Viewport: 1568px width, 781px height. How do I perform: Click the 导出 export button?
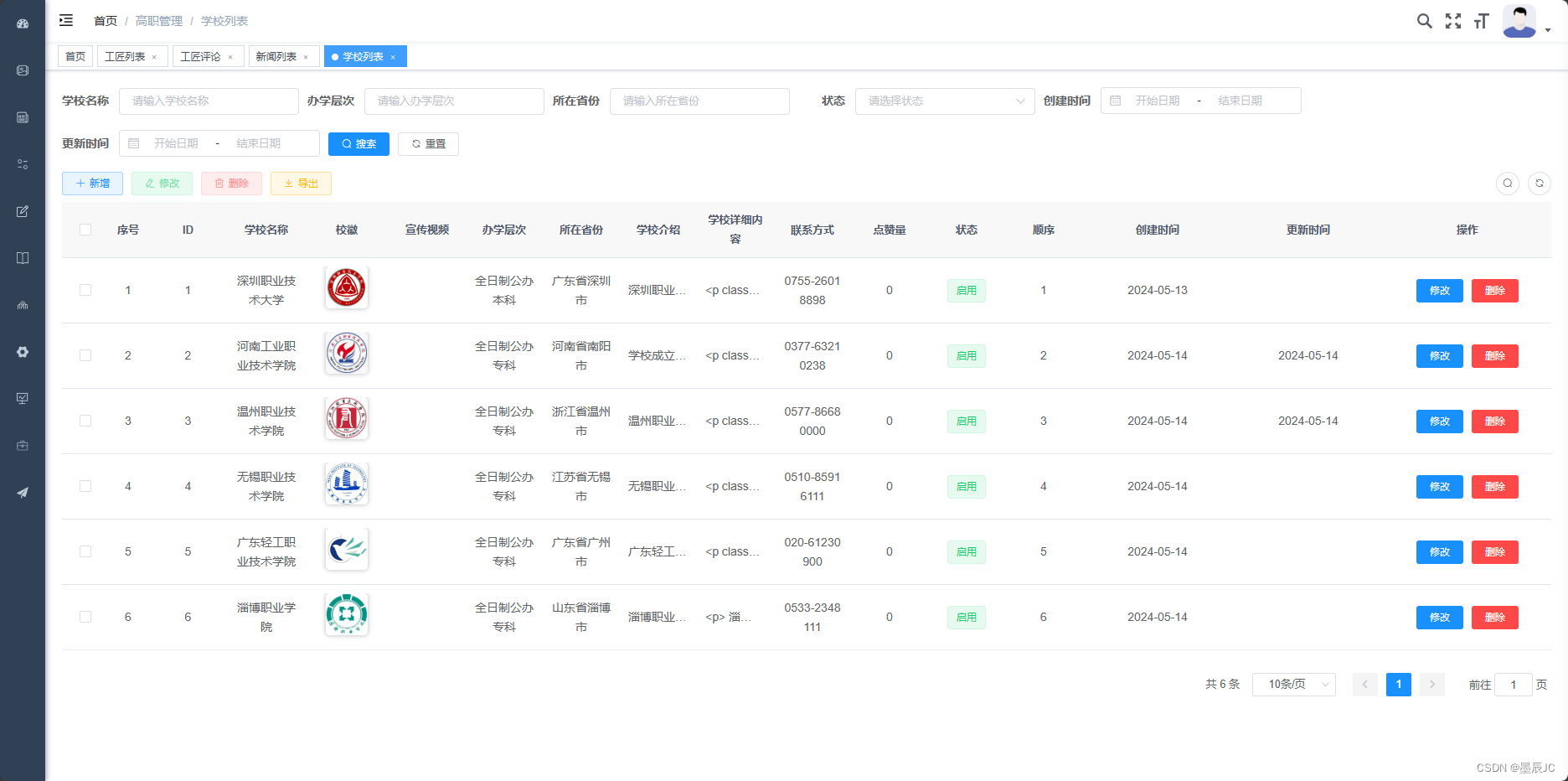pos(301,184)
